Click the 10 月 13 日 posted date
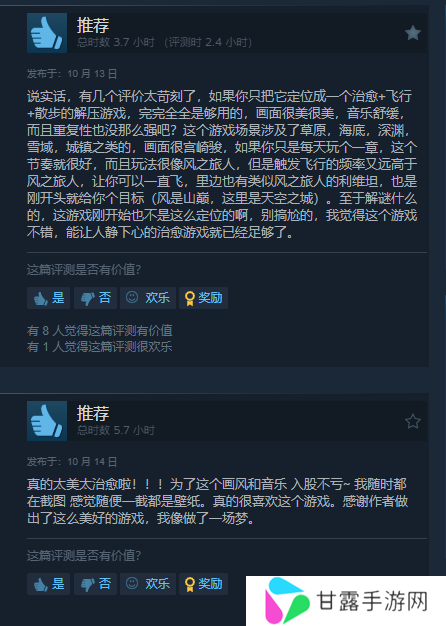446x626 pixels. click(92, 74)
